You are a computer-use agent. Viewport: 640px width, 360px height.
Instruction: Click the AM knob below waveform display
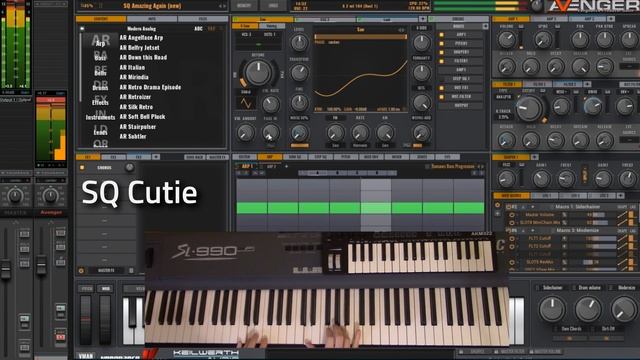pos(385,133)
